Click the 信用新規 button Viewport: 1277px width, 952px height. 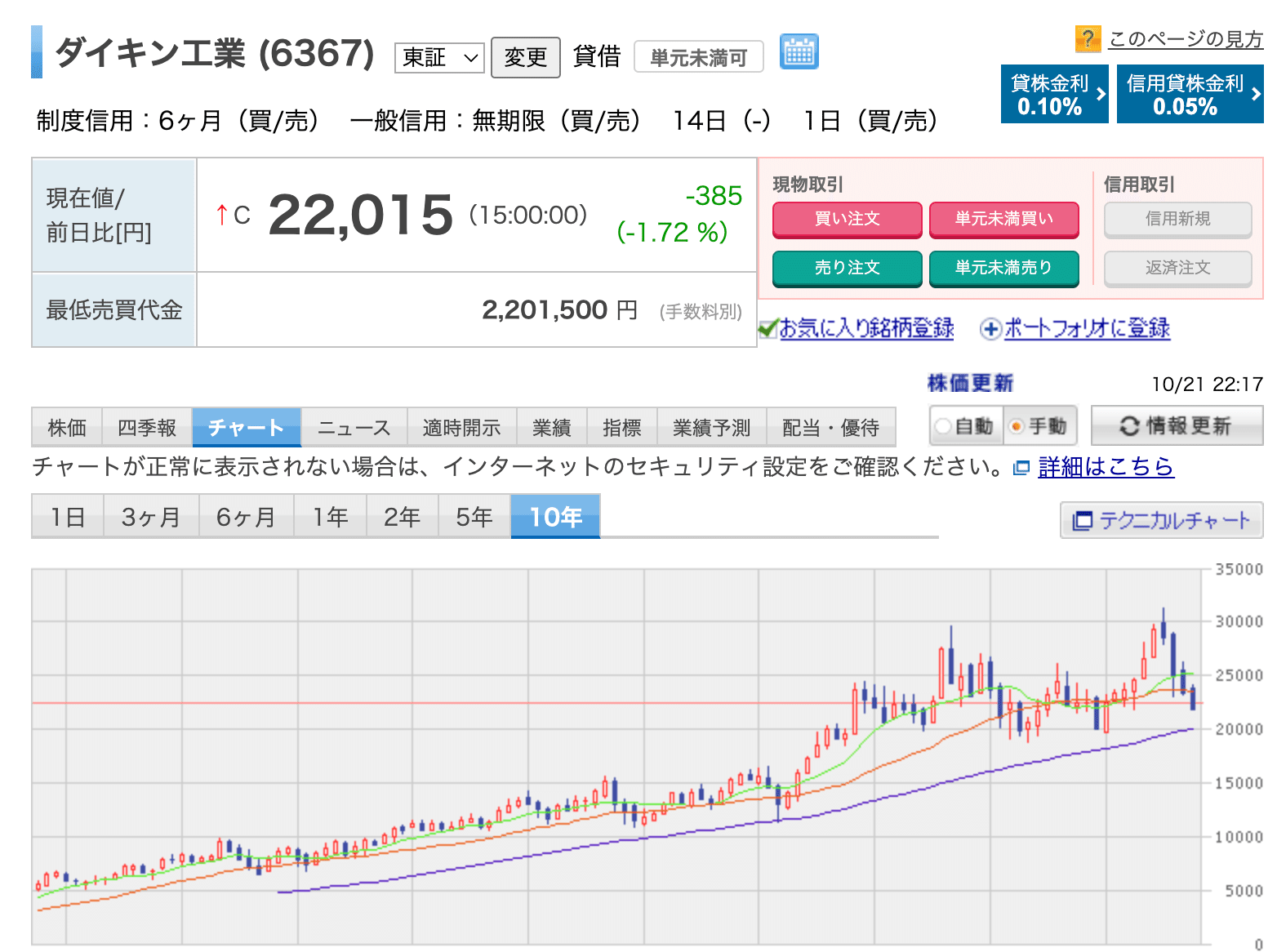pyautogui.click(x=1178, y=219)
